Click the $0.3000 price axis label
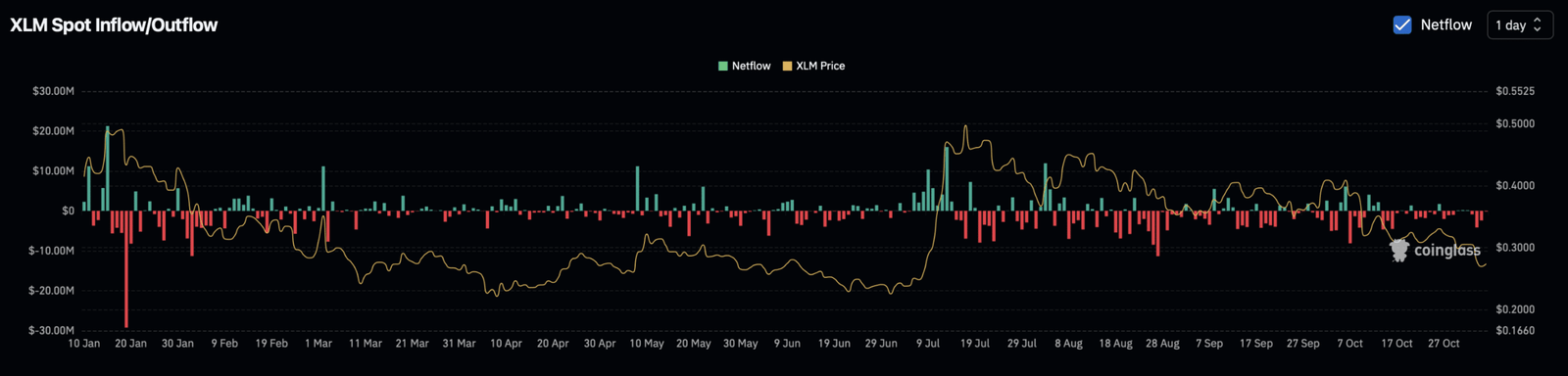1568x376 pixels. tap(1515, 248)
